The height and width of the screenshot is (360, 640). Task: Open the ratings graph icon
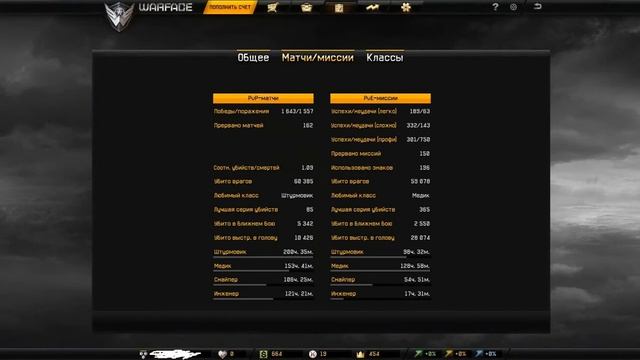coord(372,7)
